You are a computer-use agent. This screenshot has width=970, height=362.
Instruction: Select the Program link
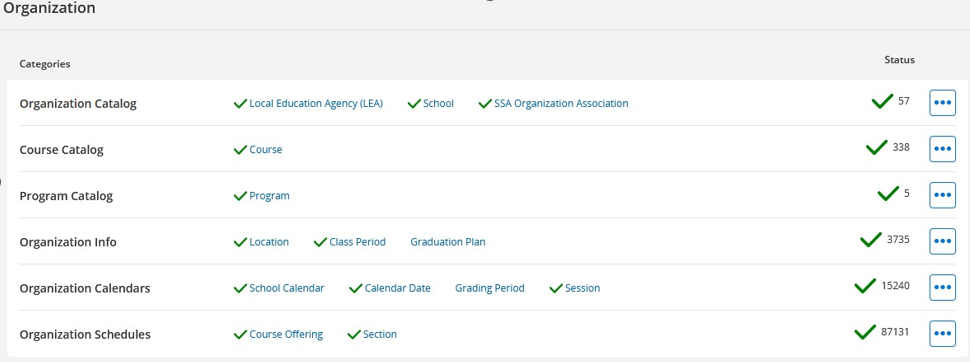click(x=269, y=196)
